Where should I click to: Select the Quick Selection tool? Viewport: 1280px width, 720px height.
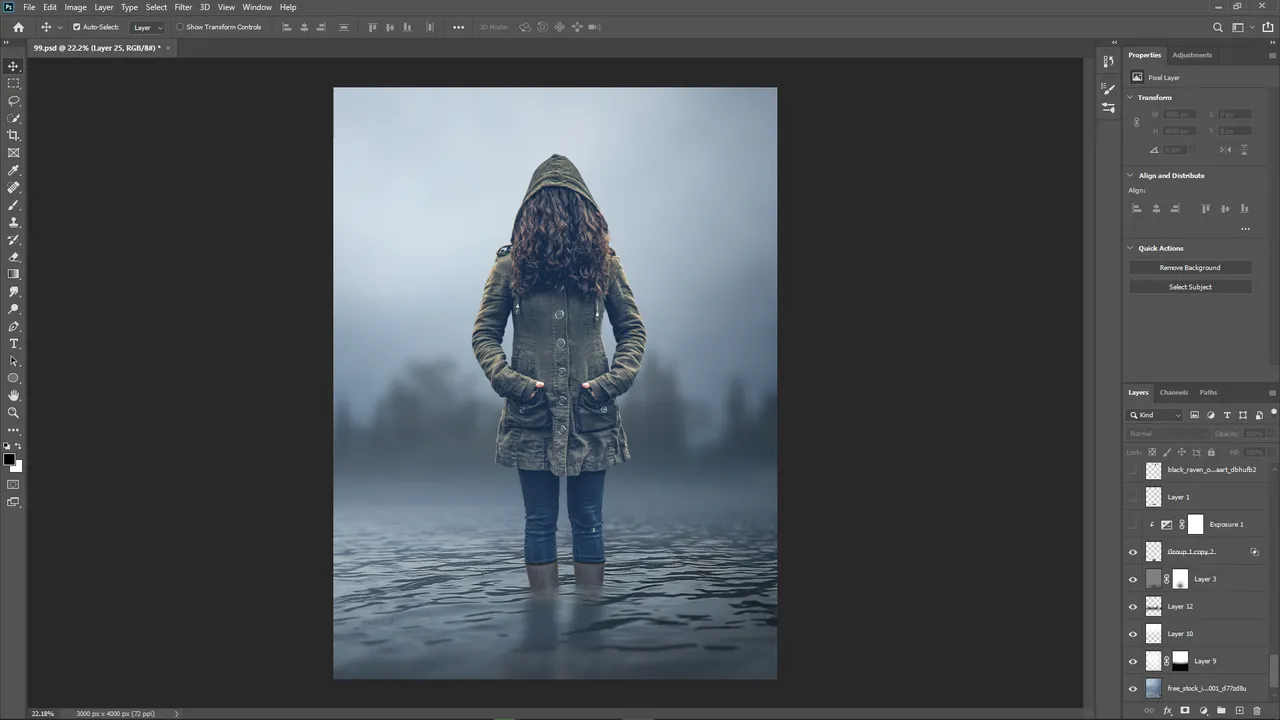click(13, 118)
